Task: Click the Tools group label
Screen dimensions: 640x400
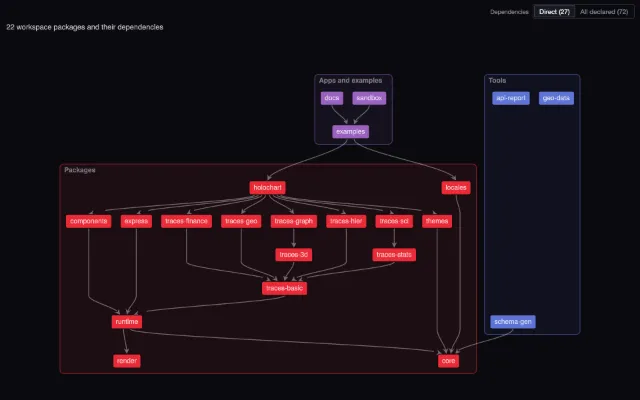Action: tap(497, 80)
